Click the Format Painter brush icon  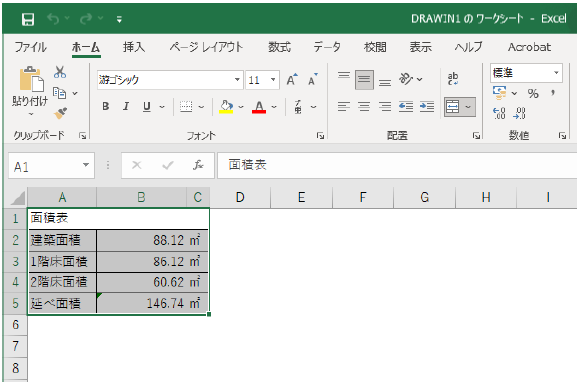60,113
